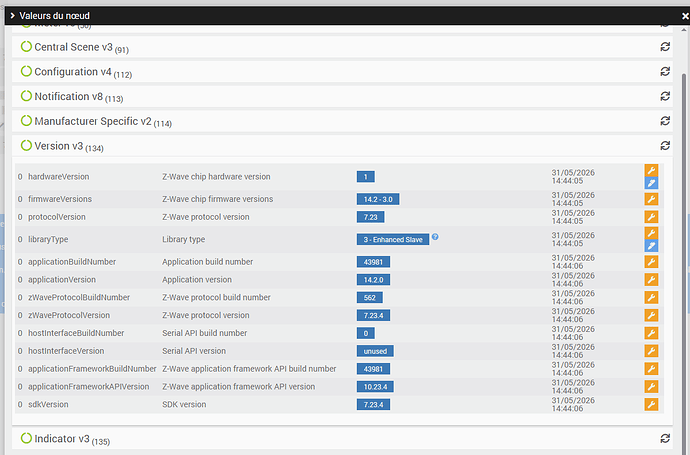690x455 pixels.
Task: Click the 'Z-Wave protocol build number' description
Action: click(x=216, y=297)
